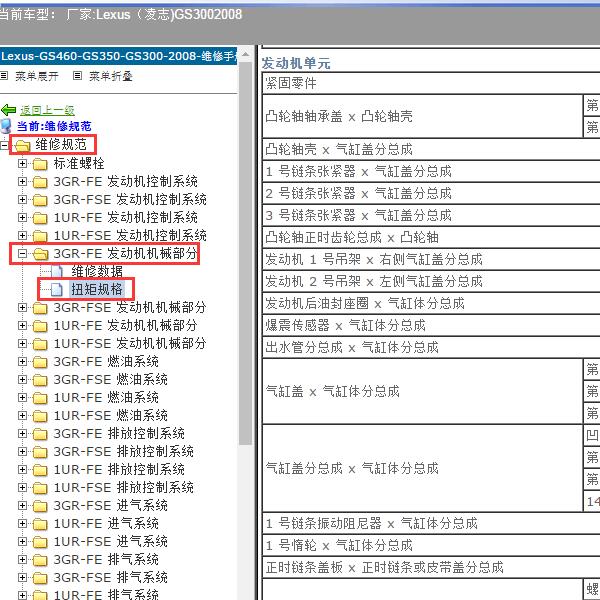Click 爆震传感器 x 气缸体分总成 row
Viewport: 600px width, 600px height.
431,326
